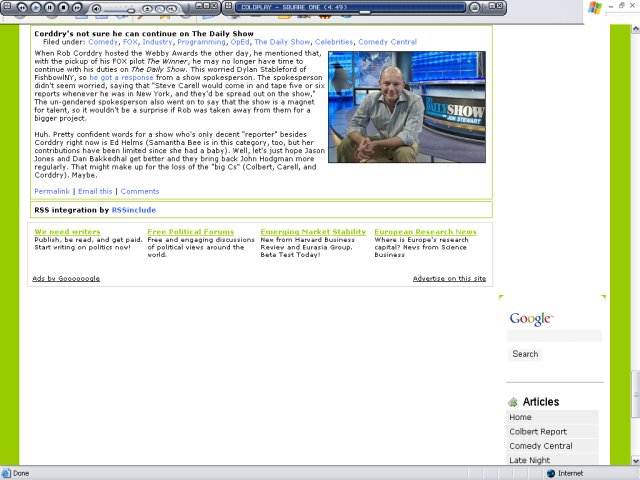Open the OpEd category link
Viewport: 640px width, 480px height.
click(x=240, y=42)
